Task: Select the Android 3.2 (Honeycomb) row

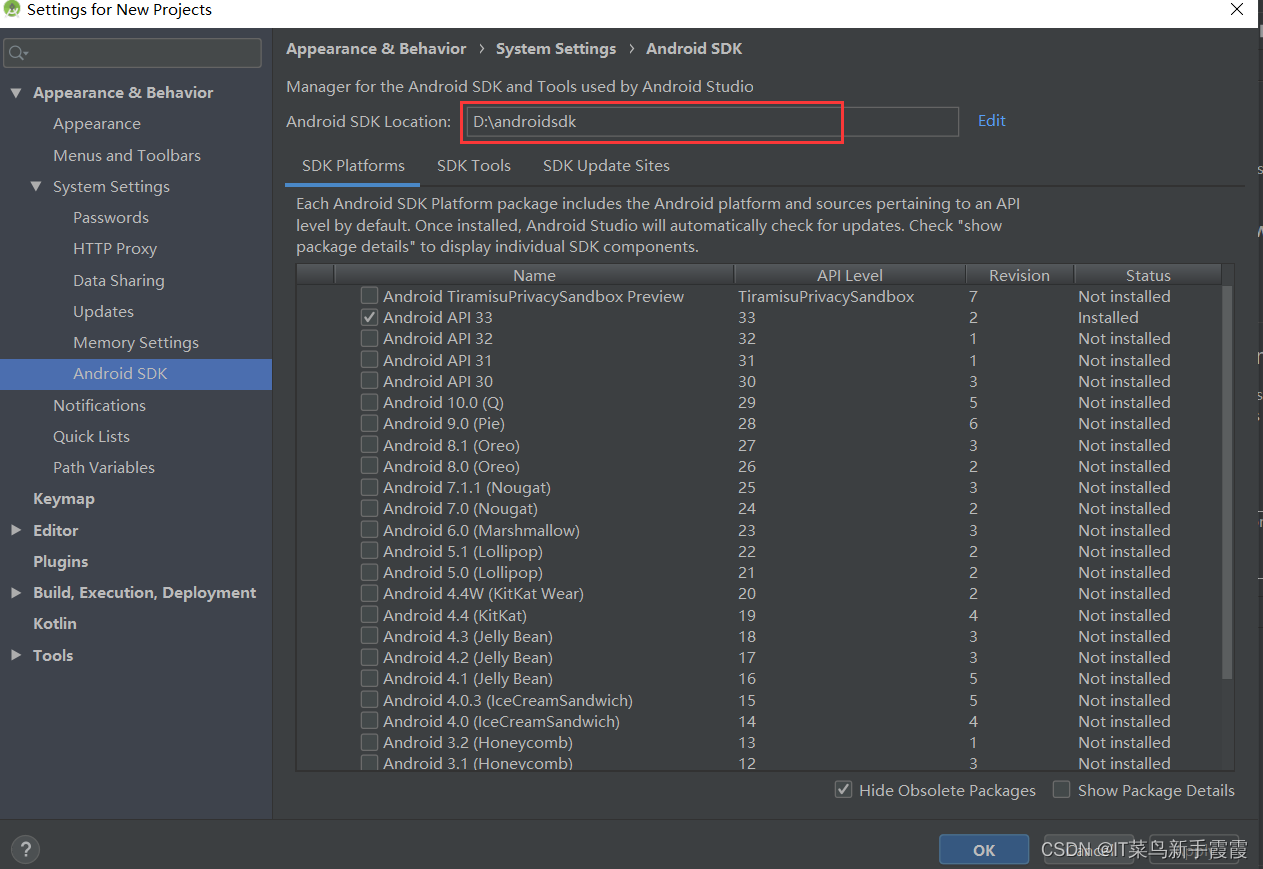Action: click(759, 742)
